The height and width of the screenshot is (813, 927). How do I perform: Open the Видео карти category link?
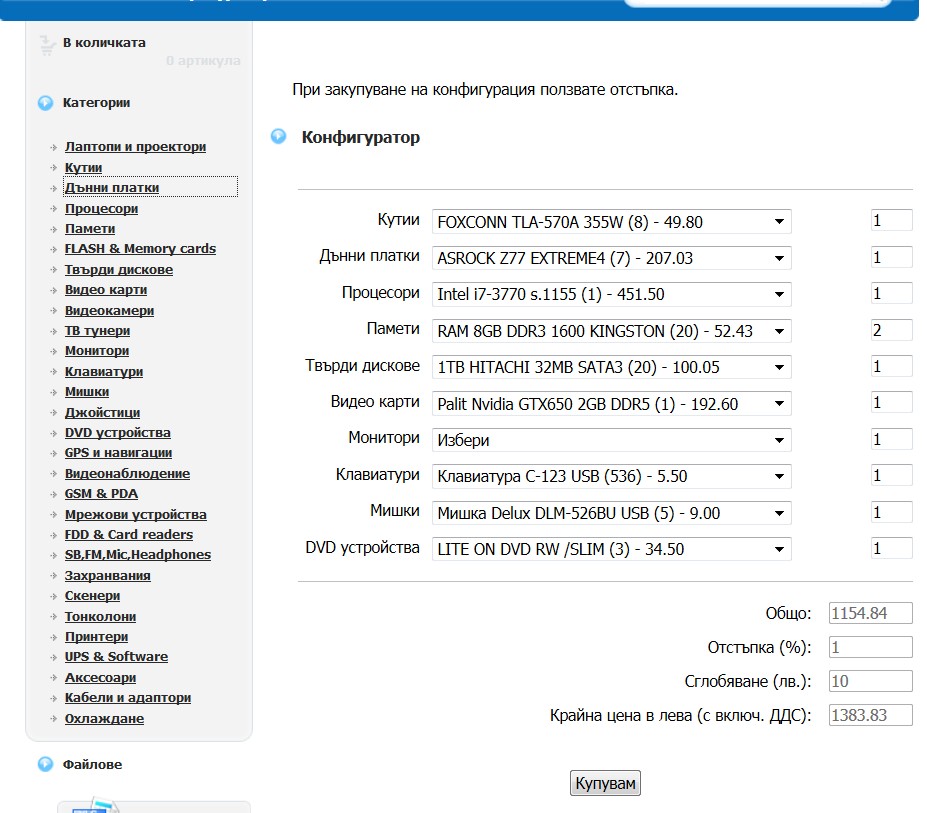(x=106, y=290)
